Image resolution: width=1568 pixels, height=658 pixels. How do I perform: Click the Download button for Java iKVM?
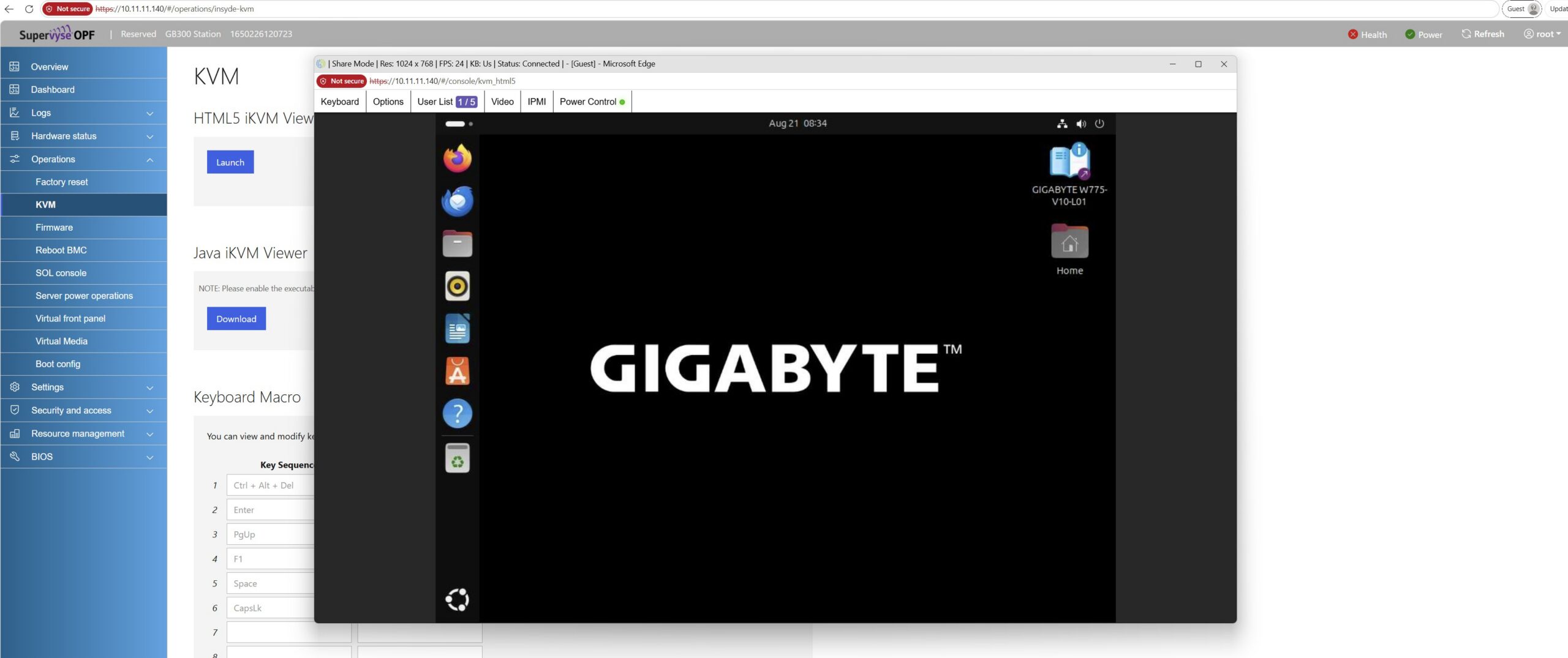coord(236,319)
